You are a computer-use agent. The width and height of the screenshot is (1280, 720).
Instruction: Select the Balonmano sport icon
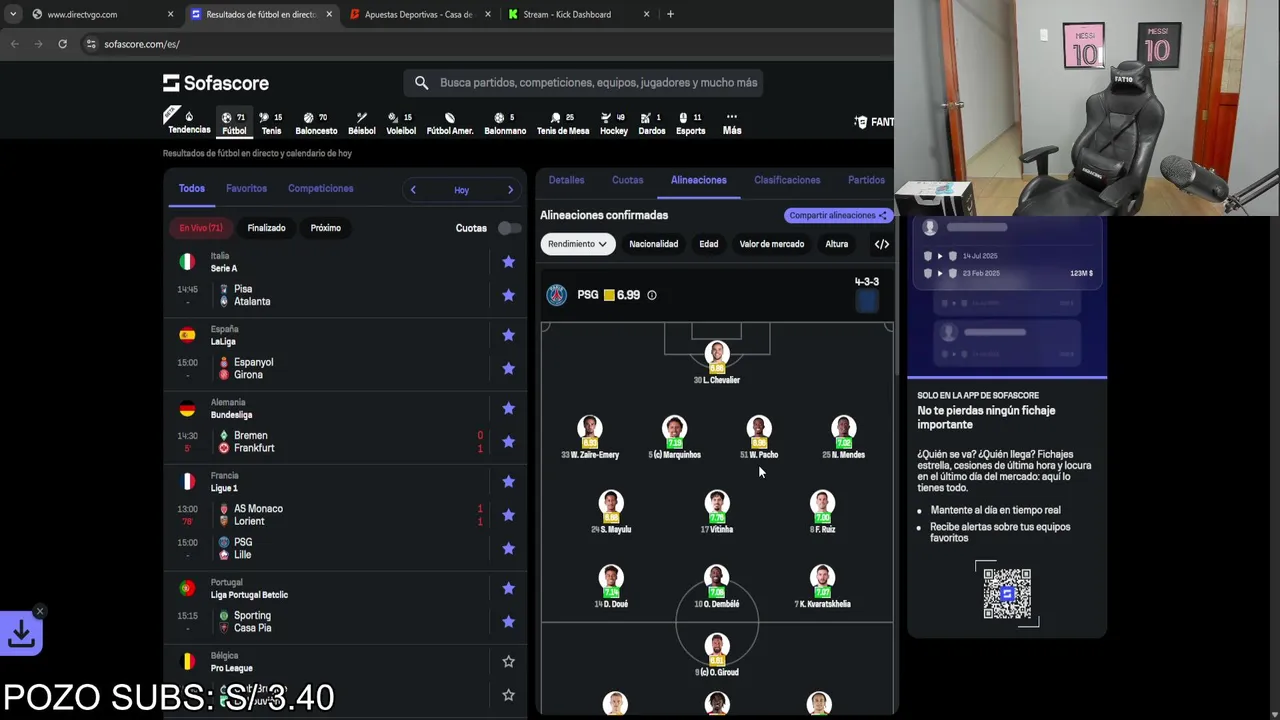(x=505, y=123)
